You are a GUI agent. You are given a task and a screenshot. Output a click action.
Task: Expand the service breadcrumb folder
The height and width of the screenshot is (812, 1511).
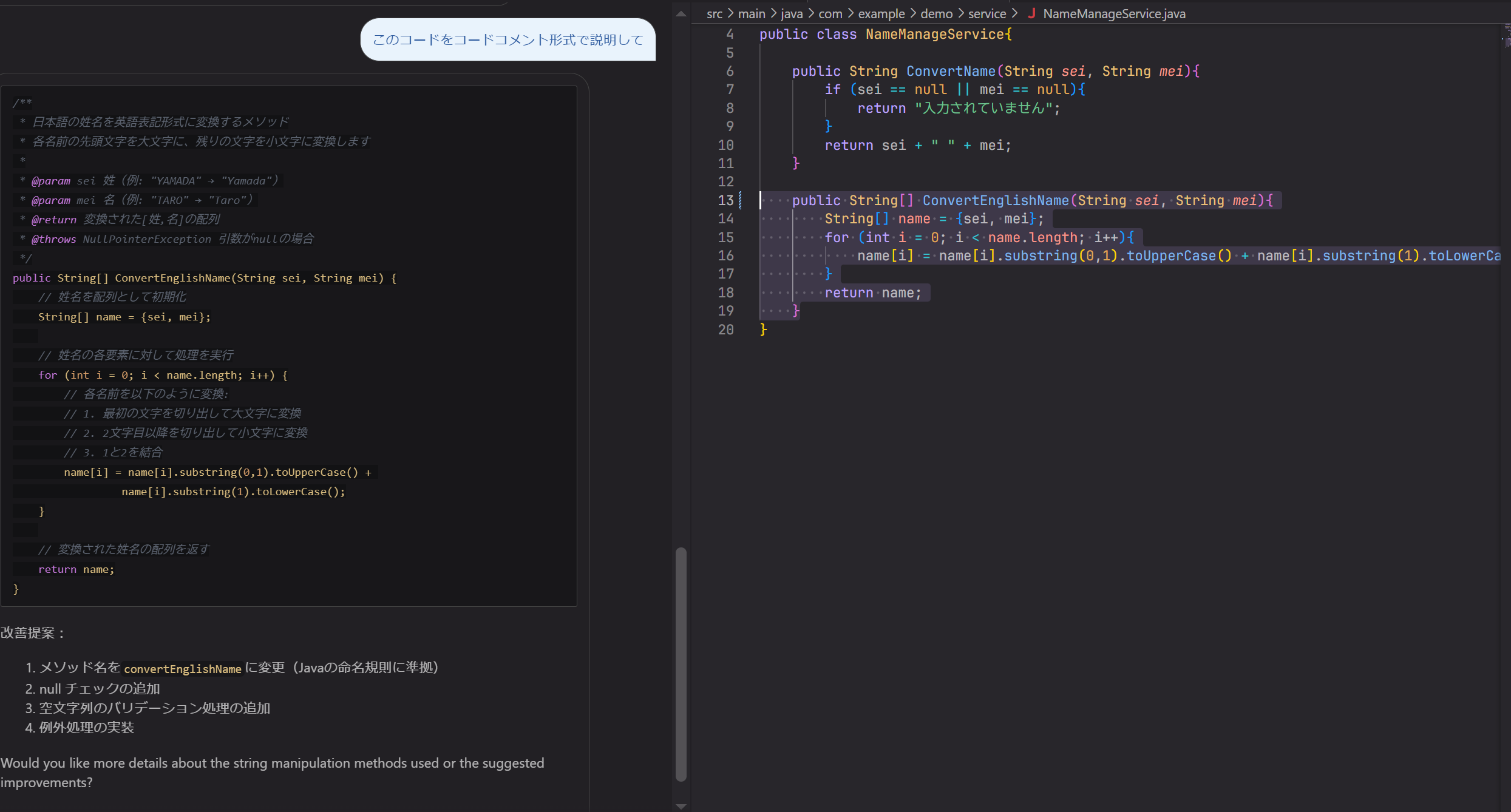(987, 13)
